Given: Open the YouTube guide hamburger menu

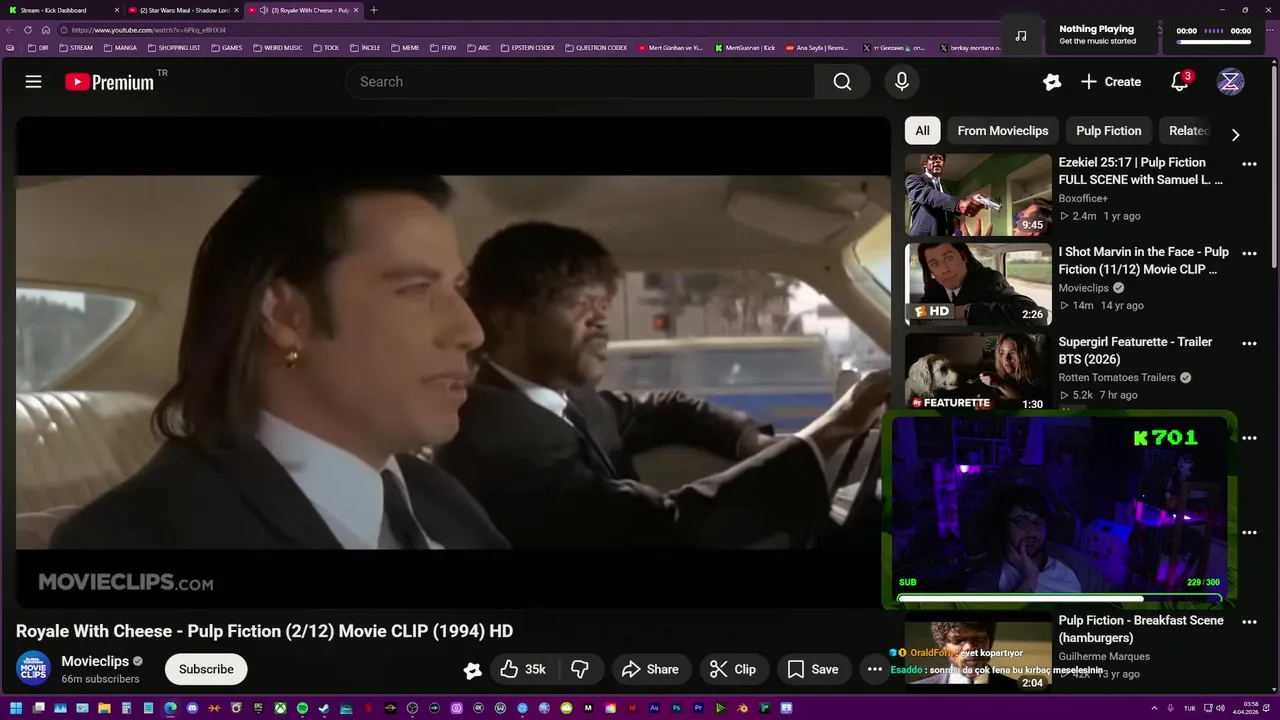Looking at the screenshot, I should [33, 82].
